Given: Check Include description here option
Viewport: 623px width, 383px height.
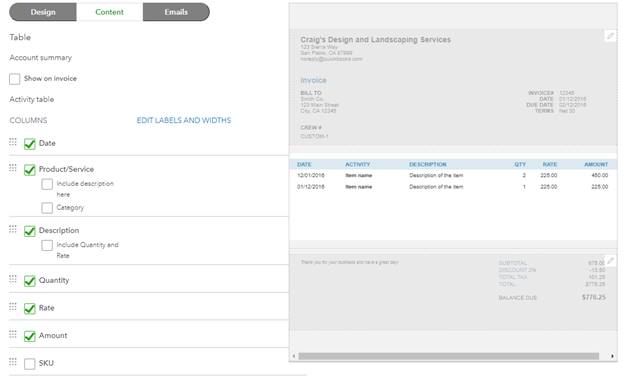Looking at the screenshot, I should 47,184.
